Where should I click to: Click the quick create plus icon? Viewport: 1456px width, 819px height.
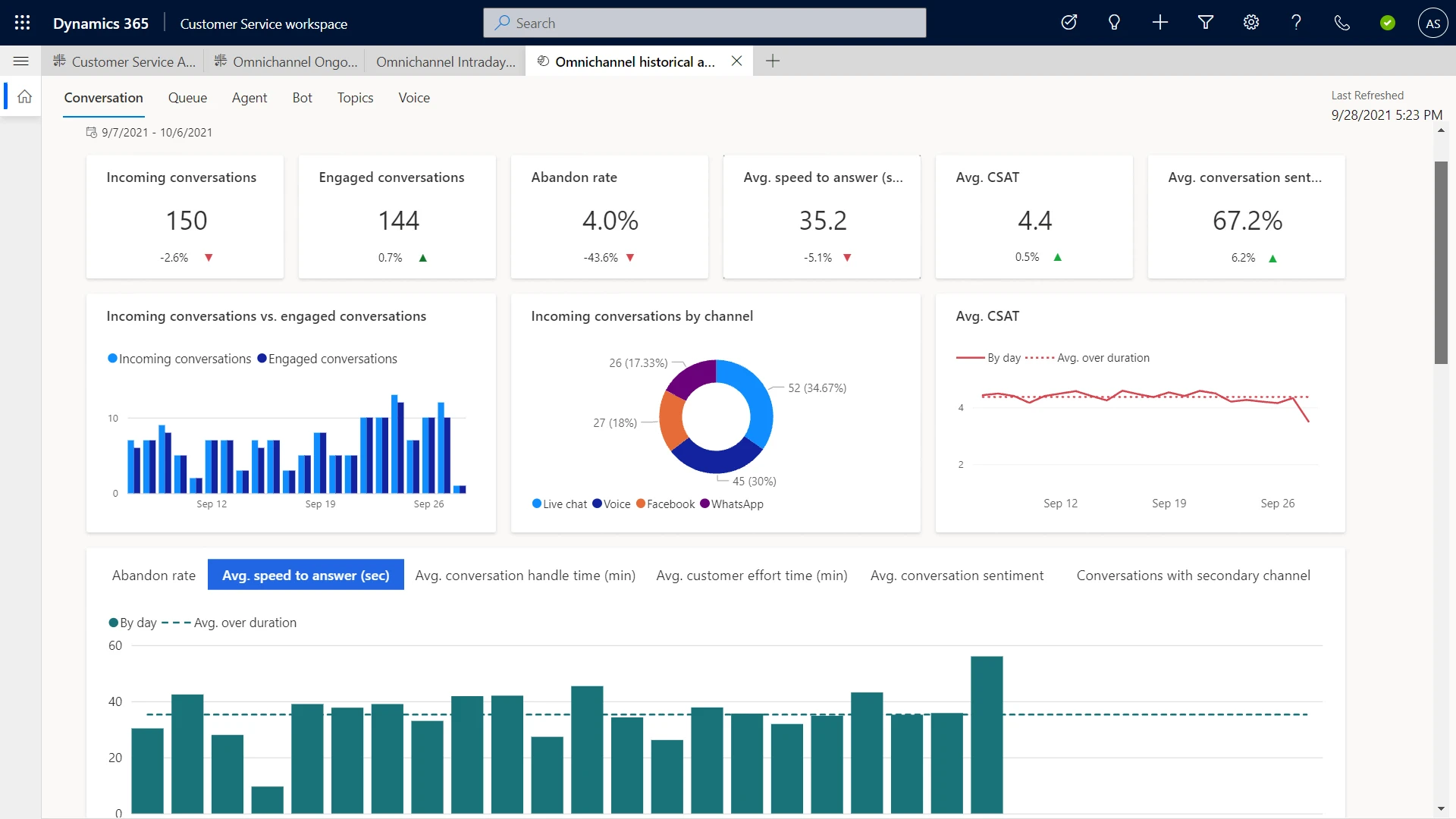point(1159,23)
